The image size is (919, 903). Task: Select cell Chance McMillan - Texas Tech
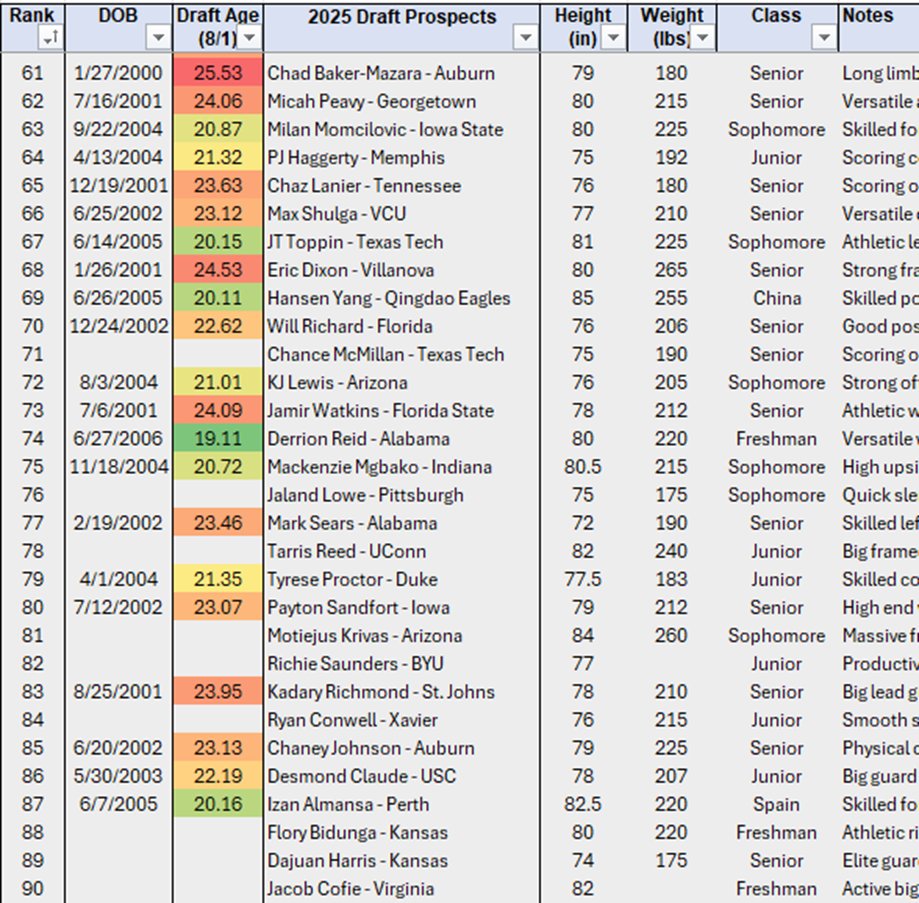click(x=401, y=355)
